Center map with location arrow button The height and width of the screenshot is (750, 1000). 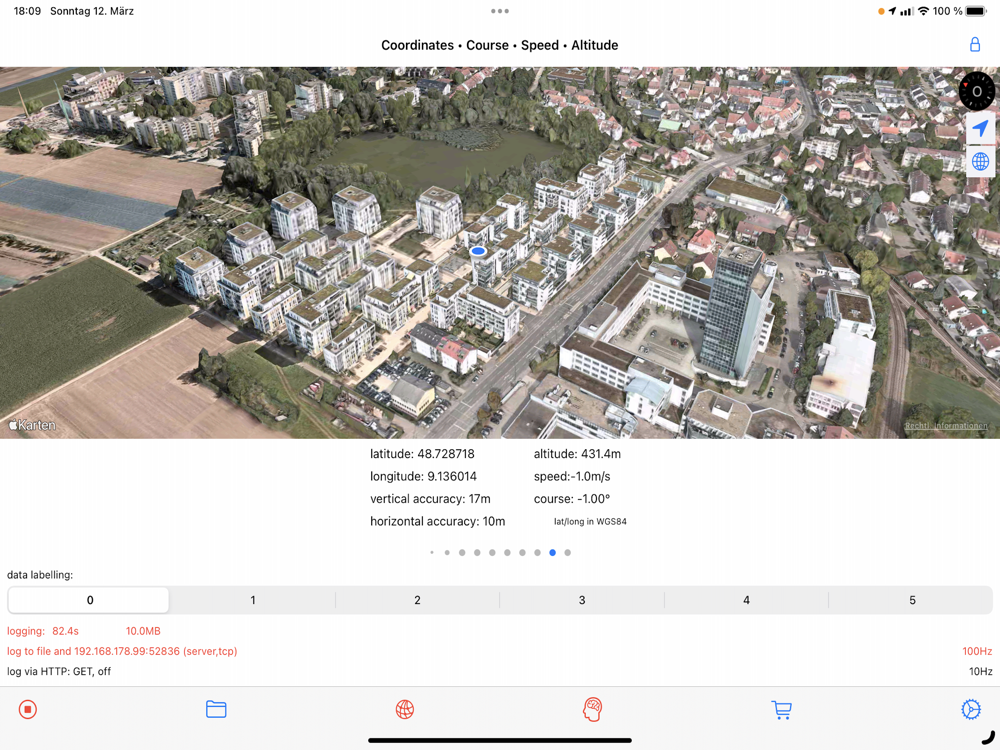(x=980, y=128)
